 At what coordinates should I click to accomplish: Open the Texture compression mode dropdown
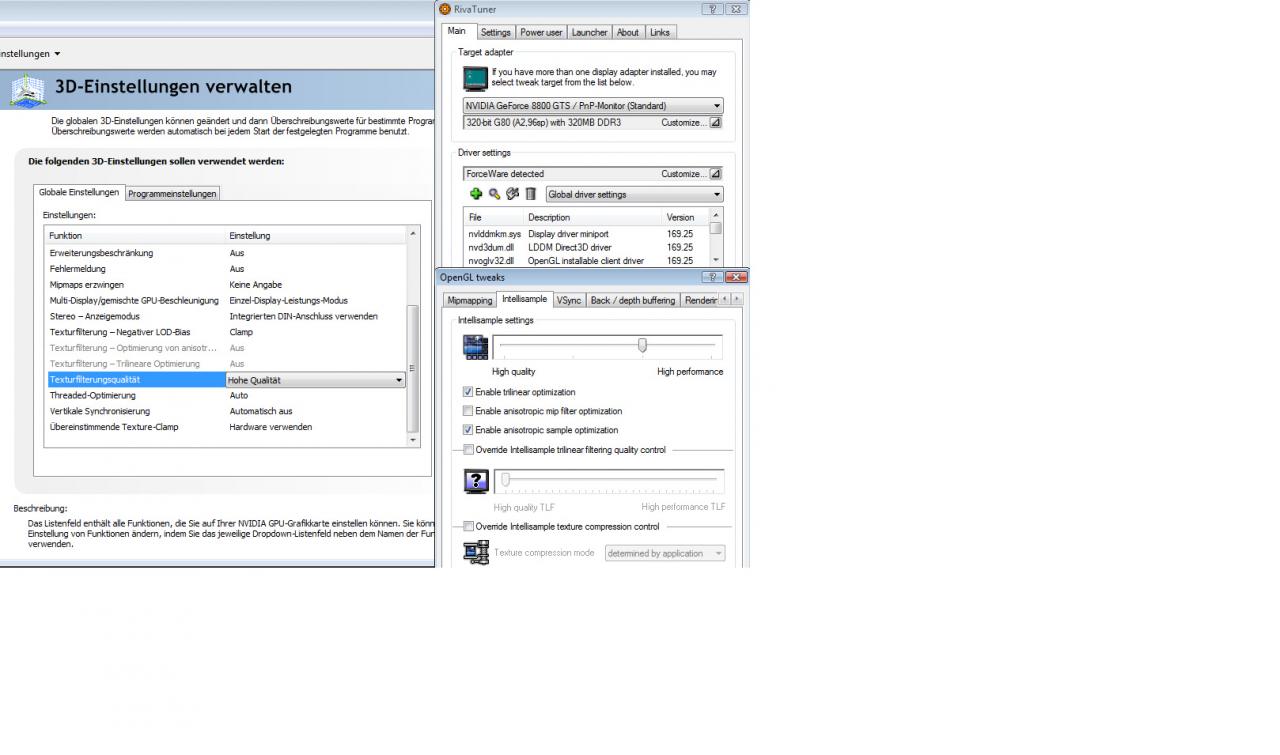click(665, 553)
